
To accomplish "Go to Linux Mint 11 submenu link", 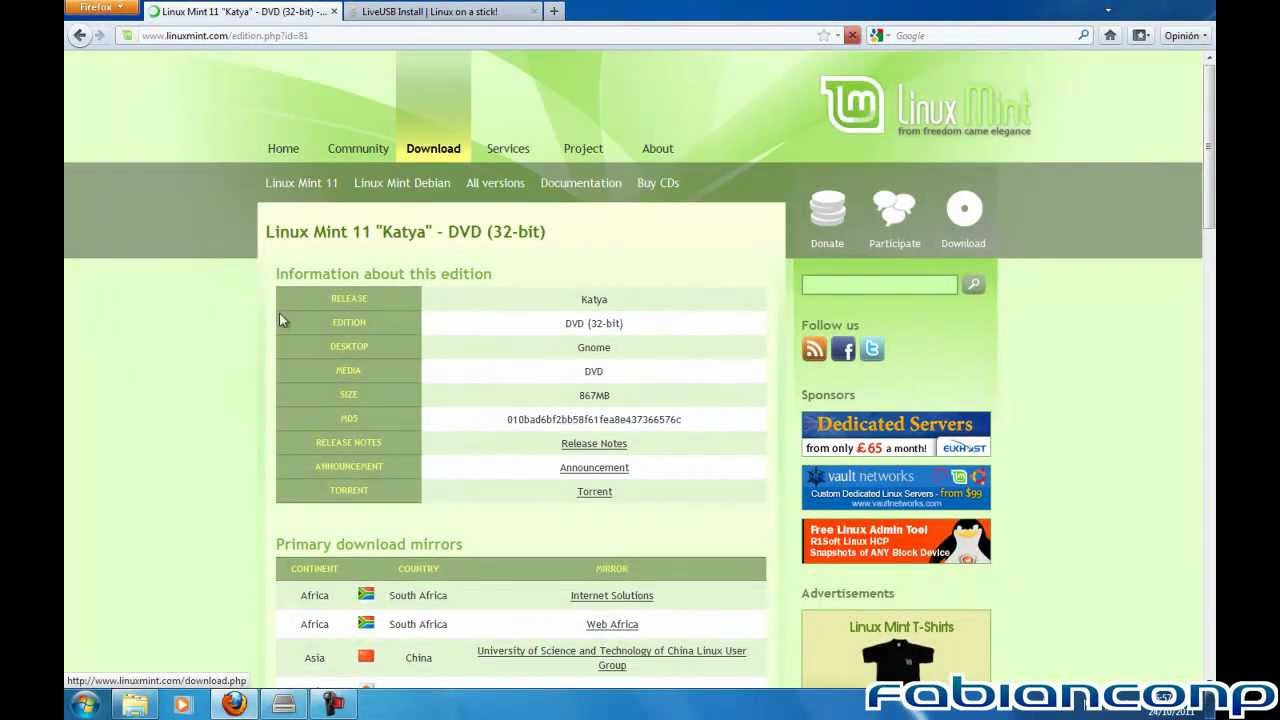I will 301,183.
